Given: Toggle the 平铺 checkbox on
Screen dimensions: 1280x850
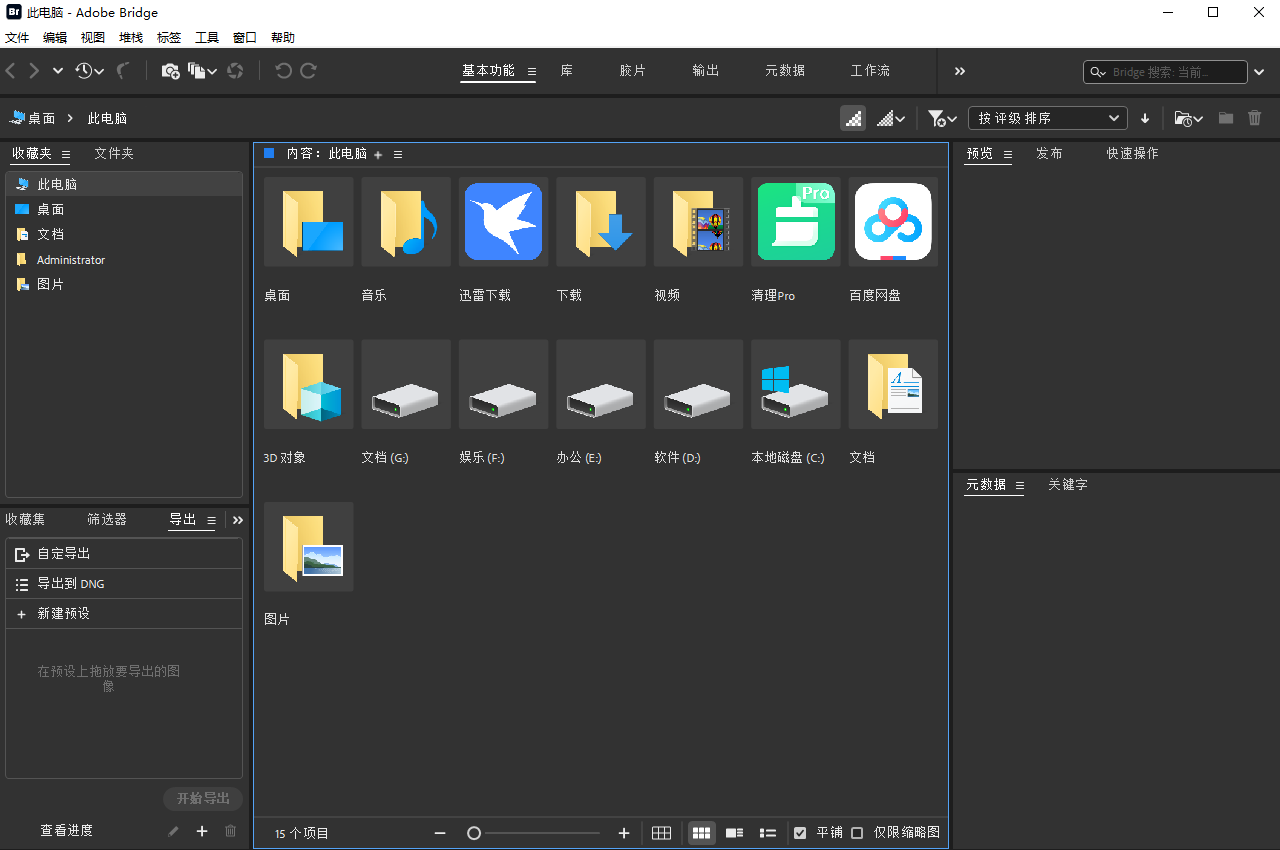Looking at the screenshot, I should tap(800, 832).
